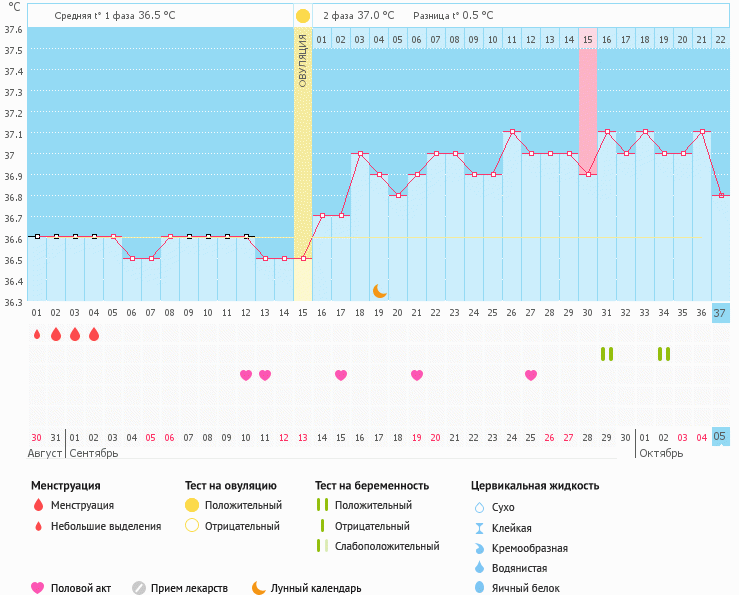Viewport: 739px width, 595px height.
Task: Click the 'Слабоположительный' pregnancy test legend icon
Action: (321, 546)
